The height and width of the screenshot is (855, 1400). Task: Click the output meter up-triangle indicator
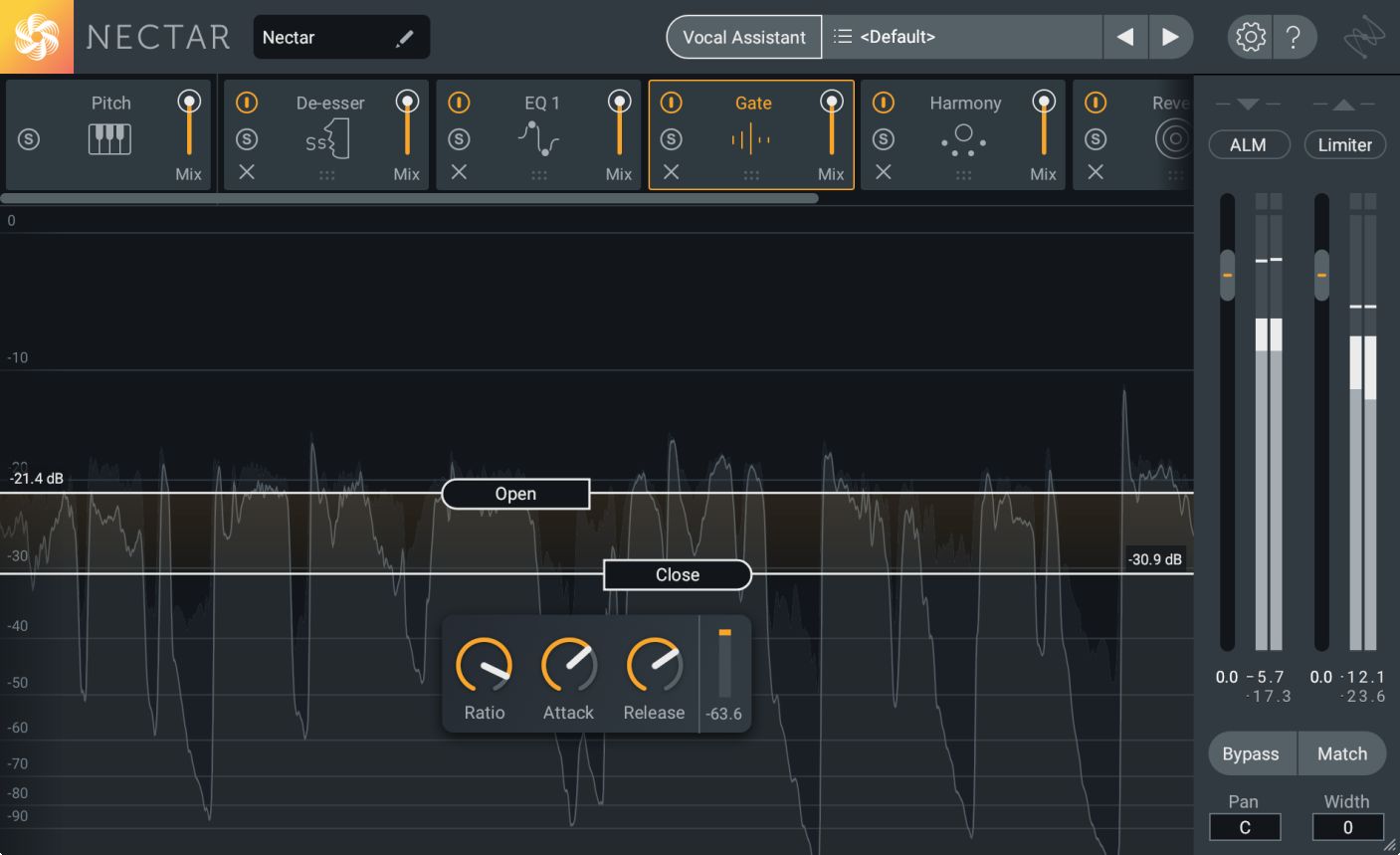pos(1343,104)
